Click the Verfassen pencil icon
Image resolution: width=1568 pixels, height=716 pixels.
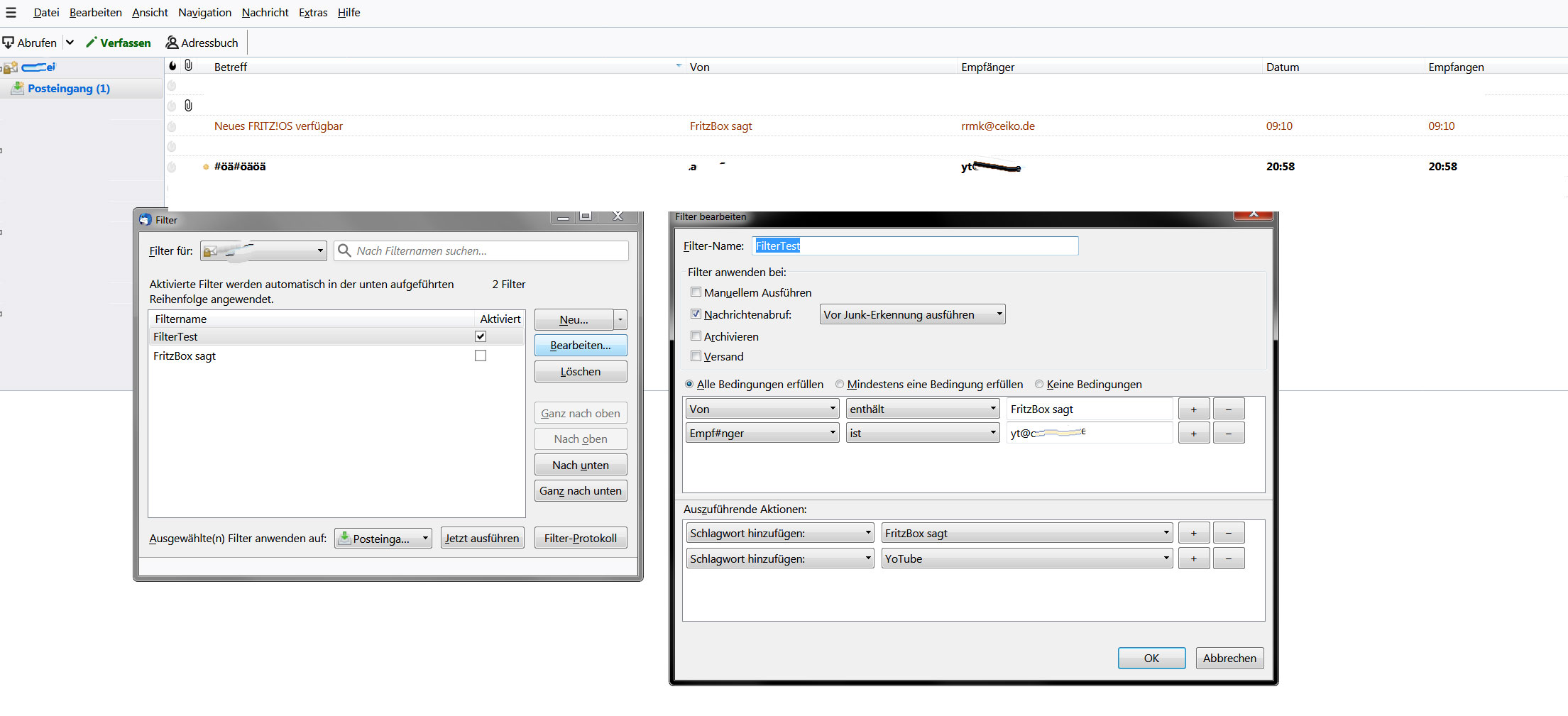(x=91, y=43)
